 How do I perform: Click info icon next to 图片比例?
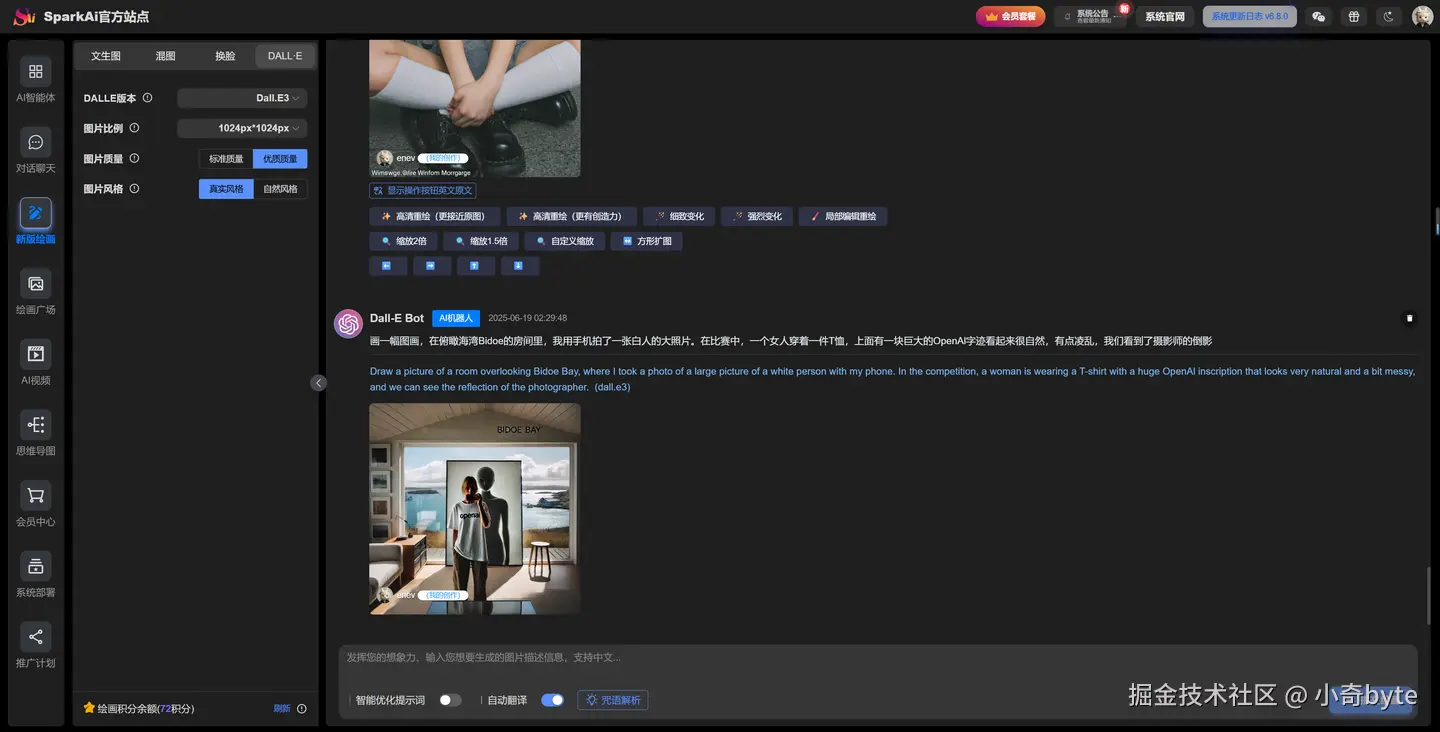(x=135, y=128)
